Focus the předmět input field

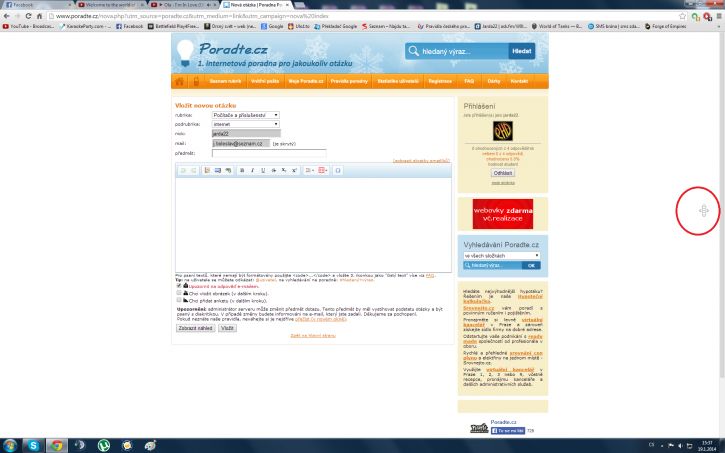(x=269, y=153)
